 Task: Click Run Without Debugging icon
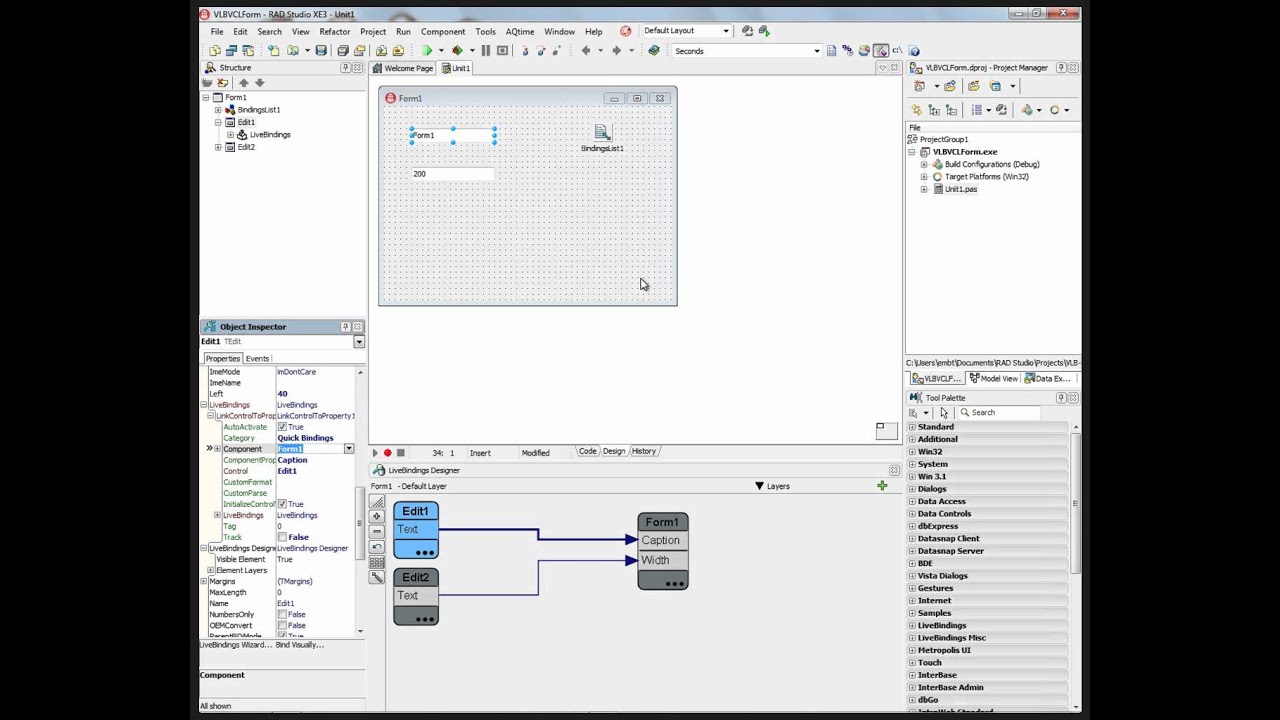(x=458, y=51)
